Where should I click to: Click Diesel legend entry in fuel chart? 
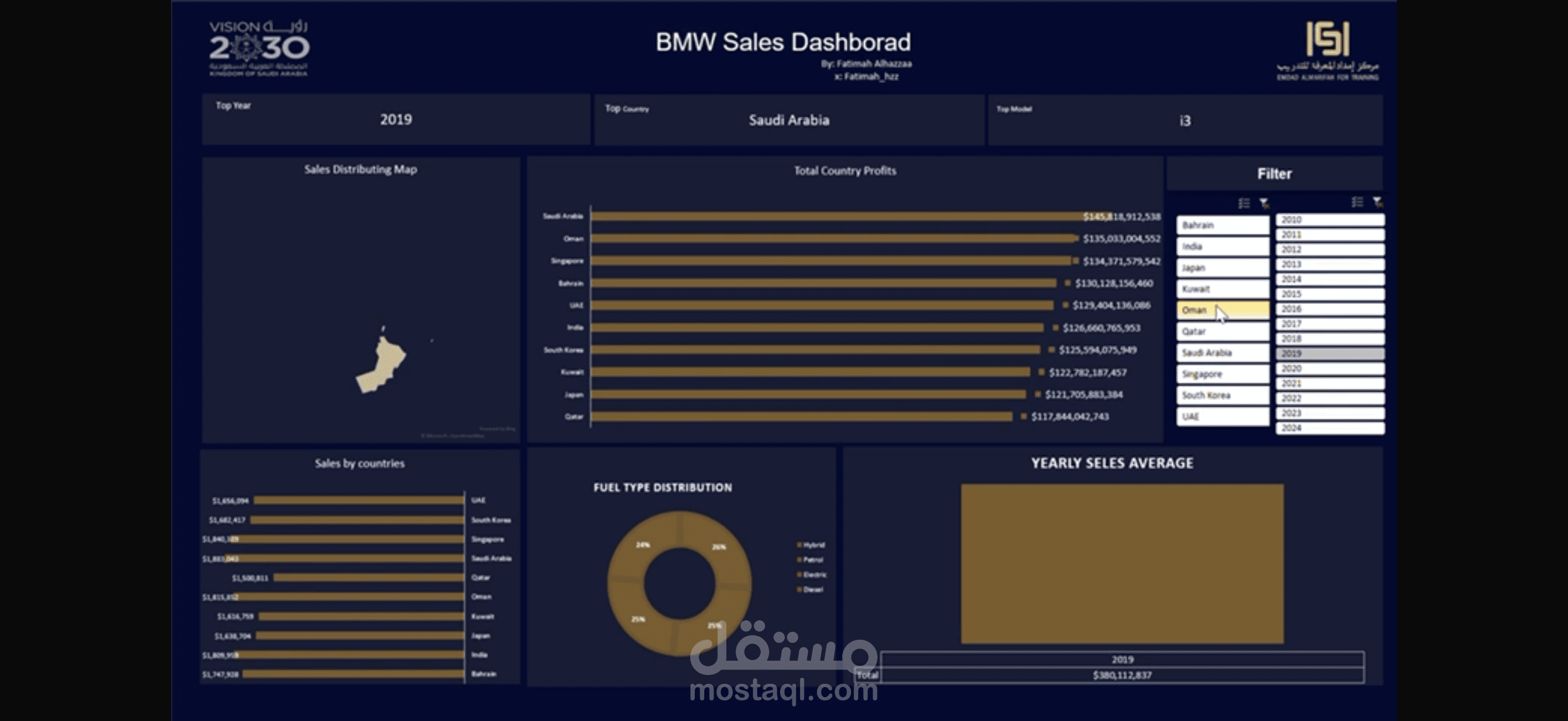[x=810, y=589]
